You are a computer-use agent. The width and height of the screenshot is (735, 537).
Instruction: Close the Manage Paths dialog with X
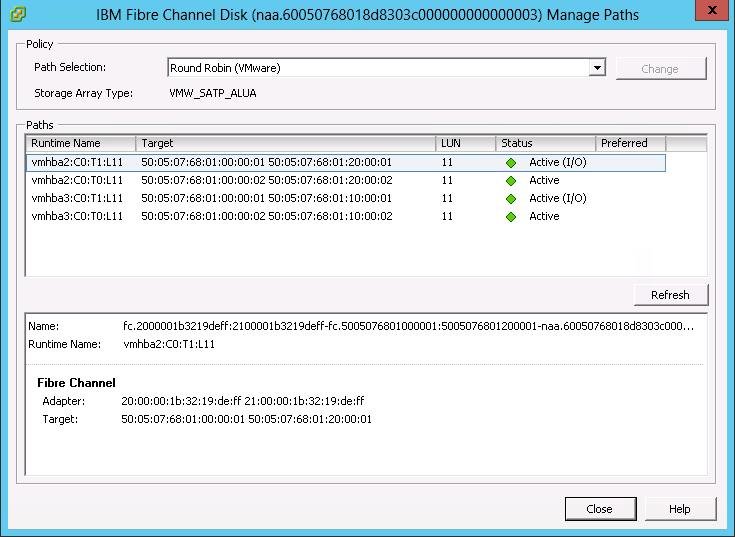tap(712, 10)
